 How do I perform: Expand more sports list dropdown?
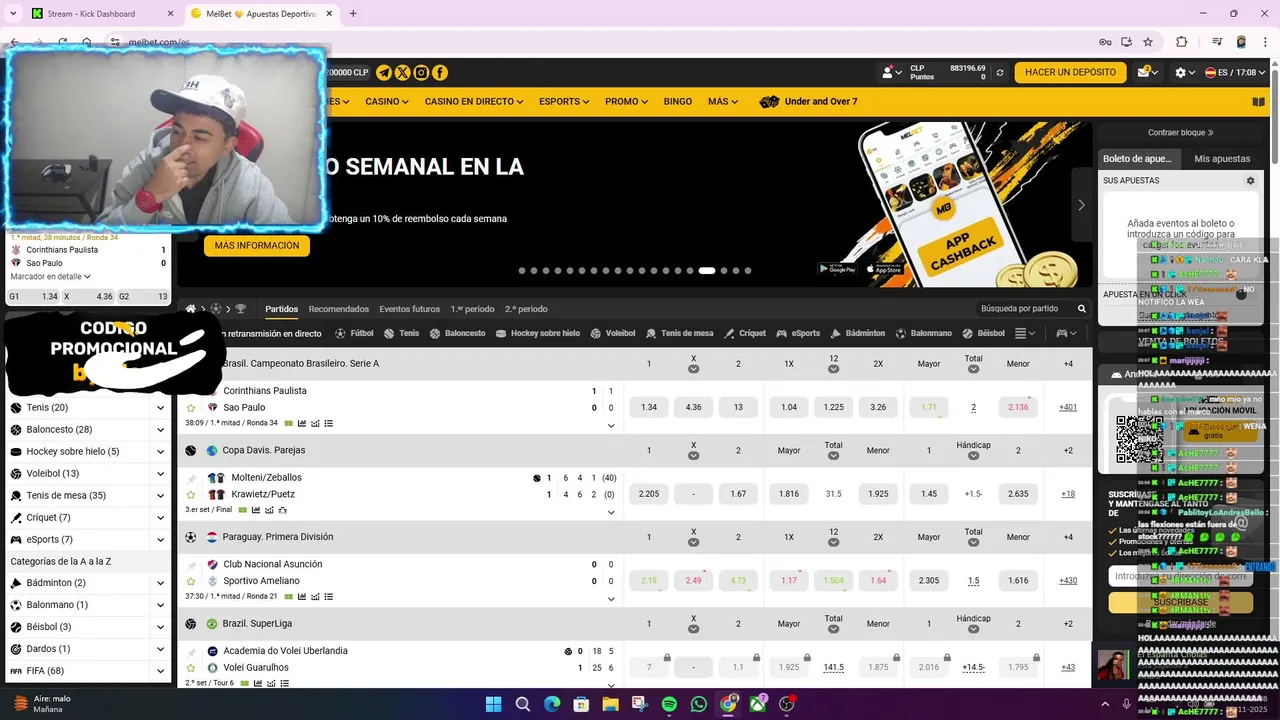click(1025, 333)
